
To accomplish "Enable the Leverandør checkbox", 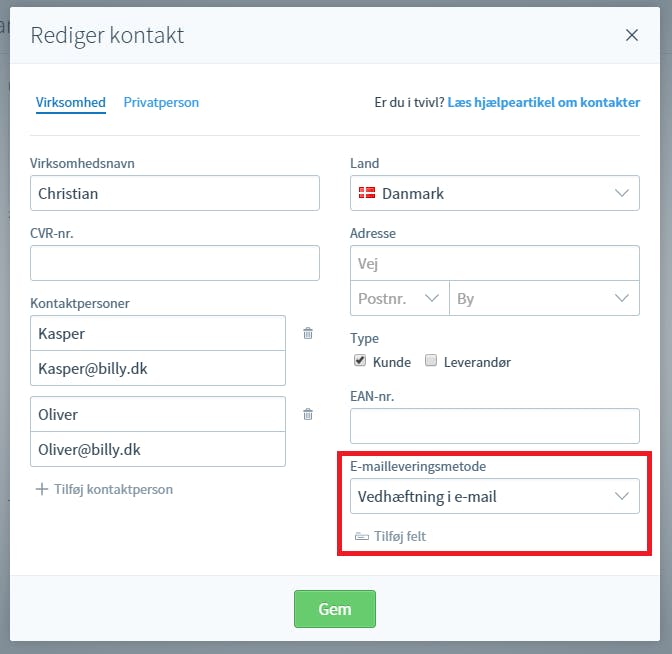I will coord(431,360).
